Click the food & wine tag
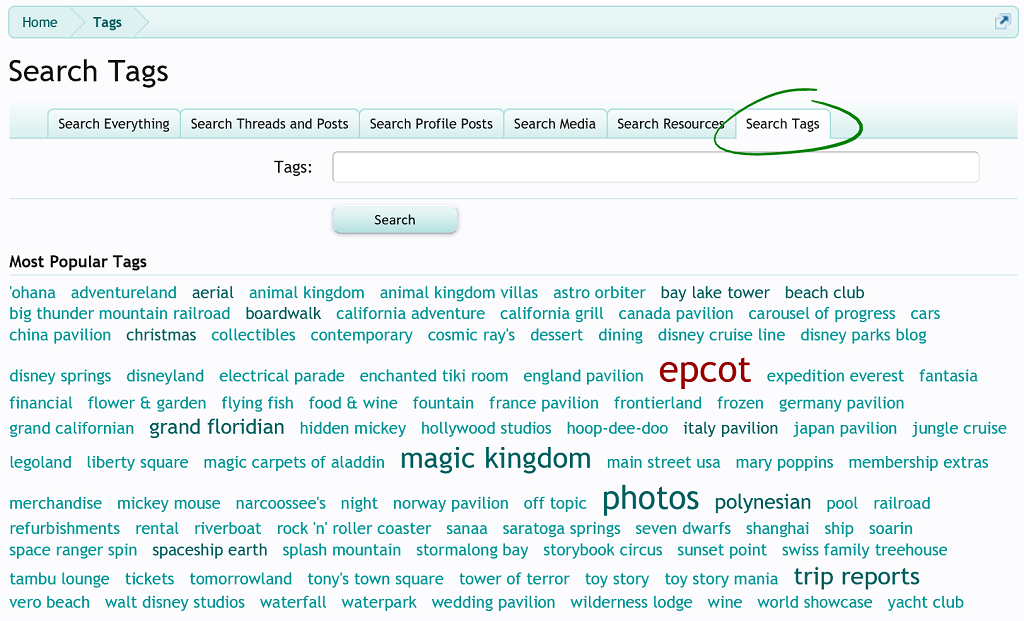 pyautogui.click(x=353, y=402)
